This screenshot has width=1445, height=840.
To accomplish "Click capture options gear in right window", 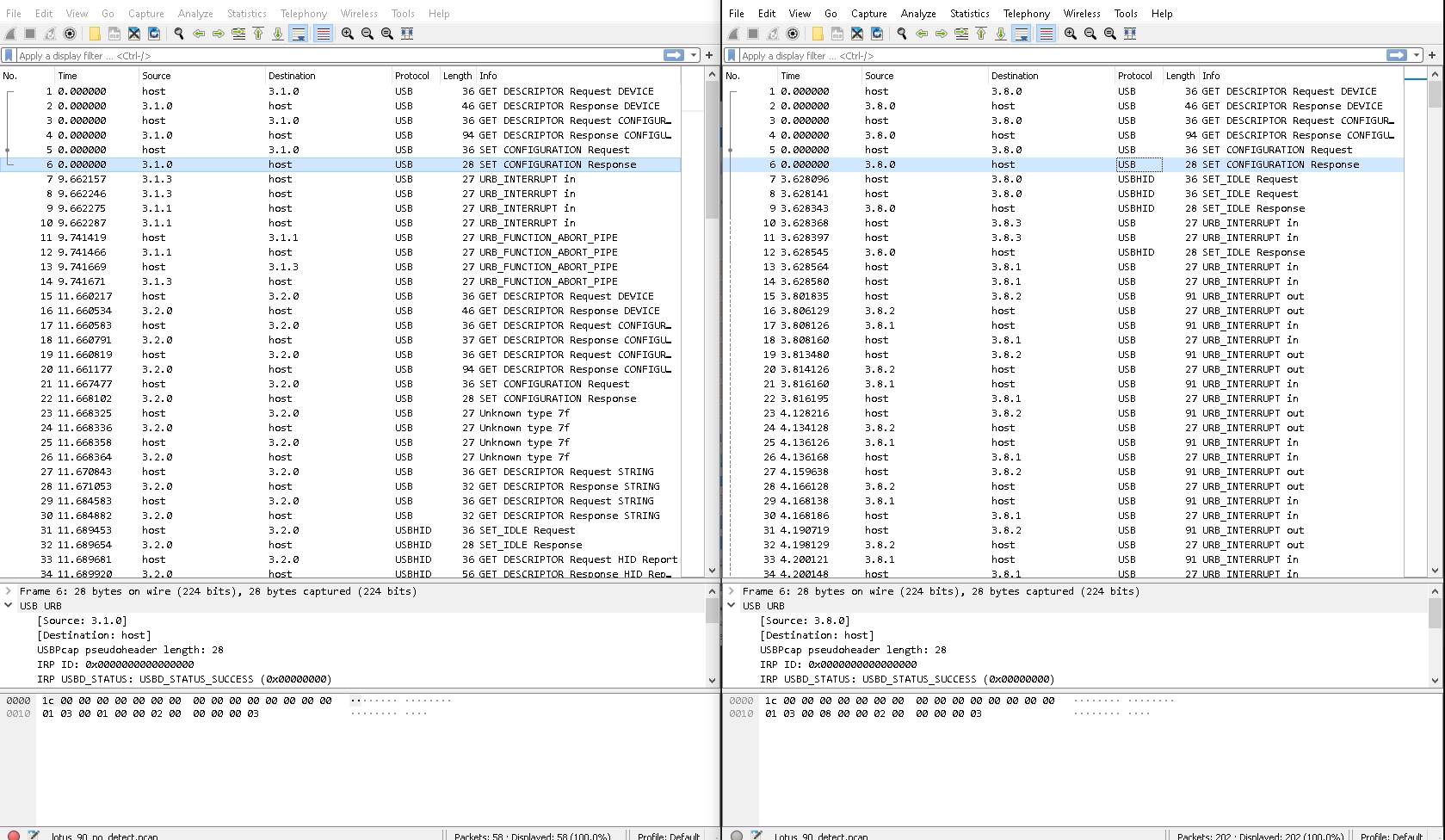I will pos(793,34).
